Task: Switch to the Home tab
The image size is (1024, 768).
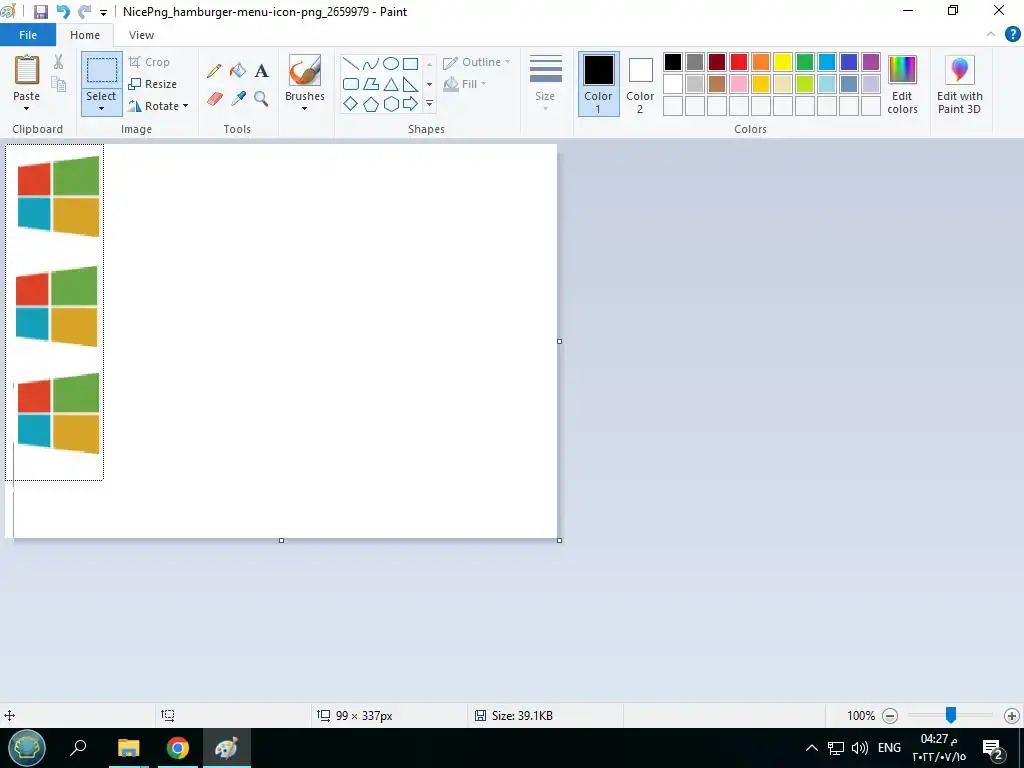Action: pos(85,35)
